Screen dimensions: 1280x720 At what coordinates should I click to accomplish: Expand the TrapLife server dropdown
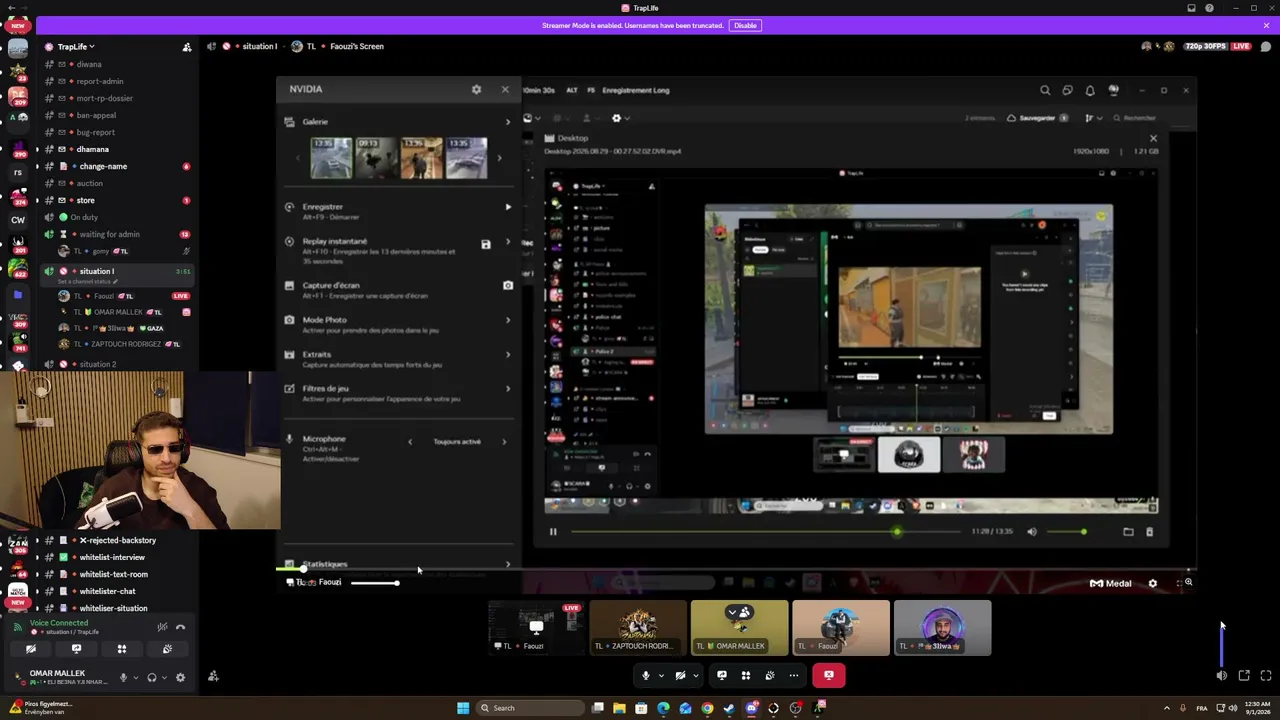pos(91,47)
